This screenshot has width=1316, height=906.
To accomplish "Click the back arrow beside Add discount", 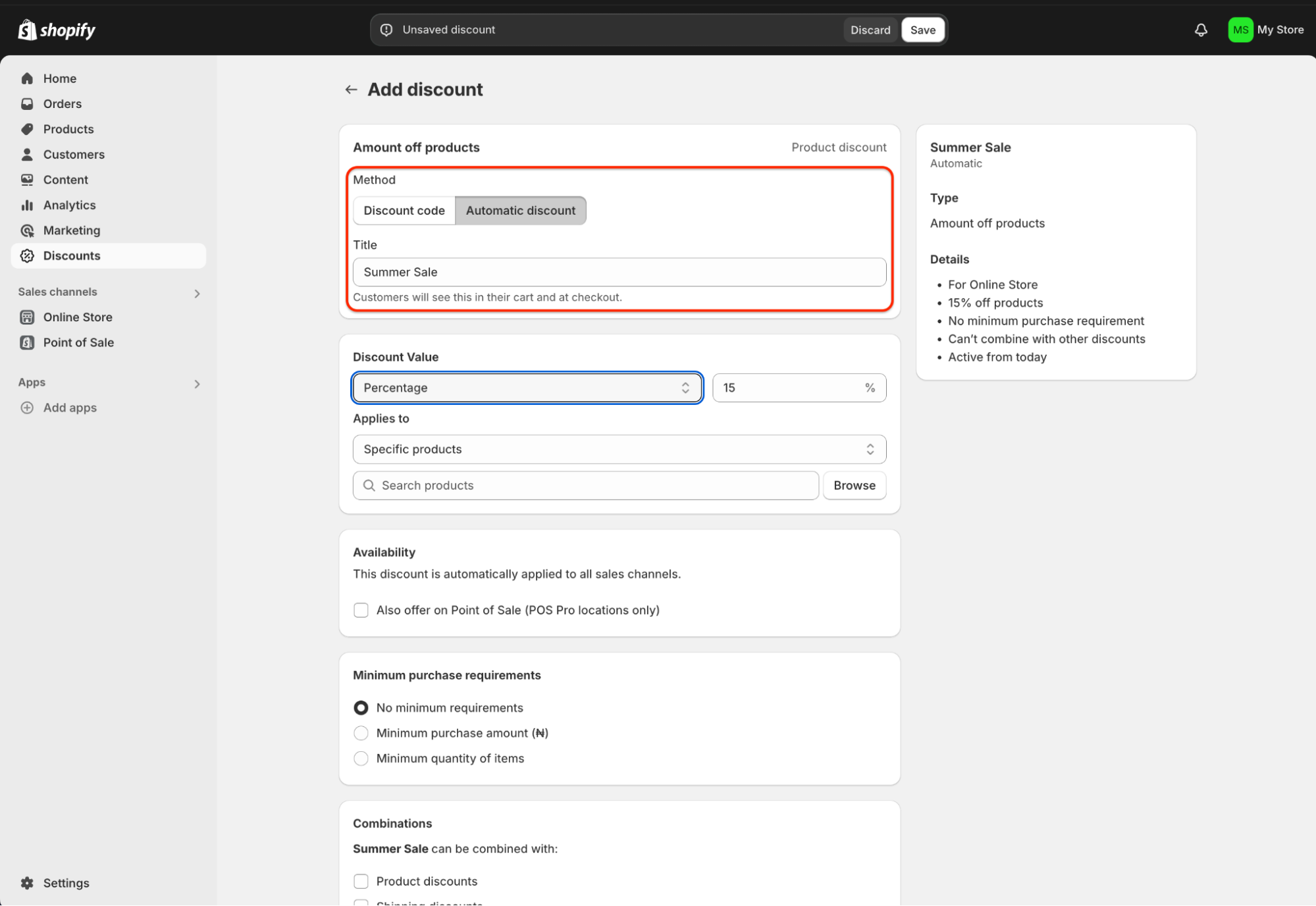I will coord(351,90).
